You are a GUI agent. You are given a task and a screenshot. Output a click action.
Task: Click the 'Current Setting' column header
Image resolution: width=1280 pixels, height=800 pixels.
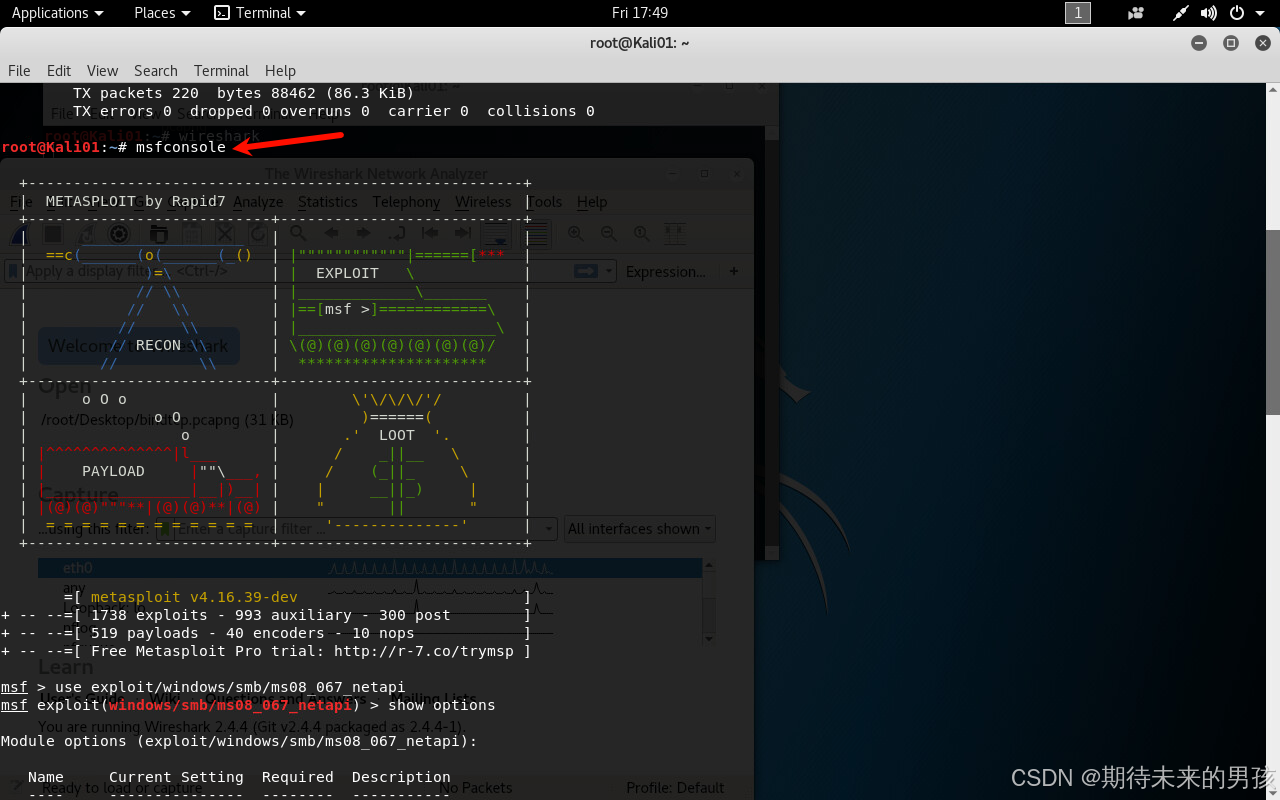tap(176, 777)
